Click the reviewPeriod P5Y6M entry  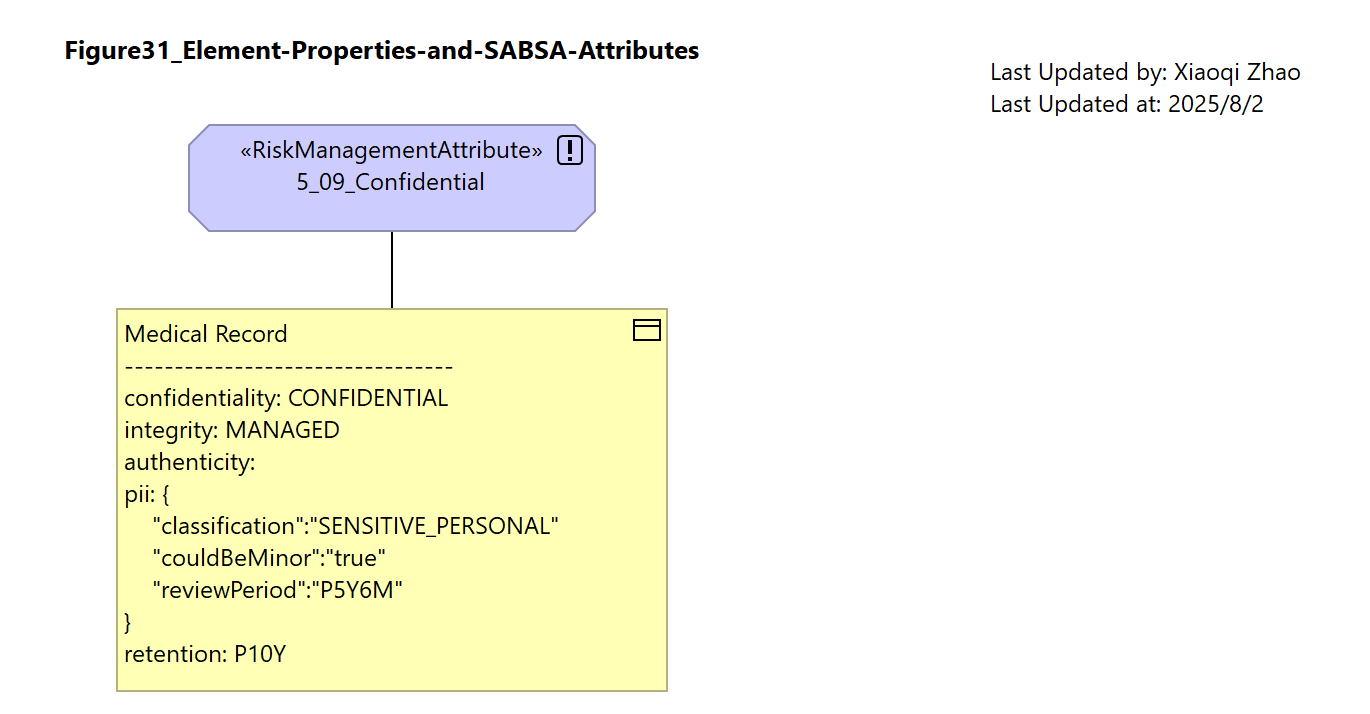pyautogui.click(x=277, y=590)
